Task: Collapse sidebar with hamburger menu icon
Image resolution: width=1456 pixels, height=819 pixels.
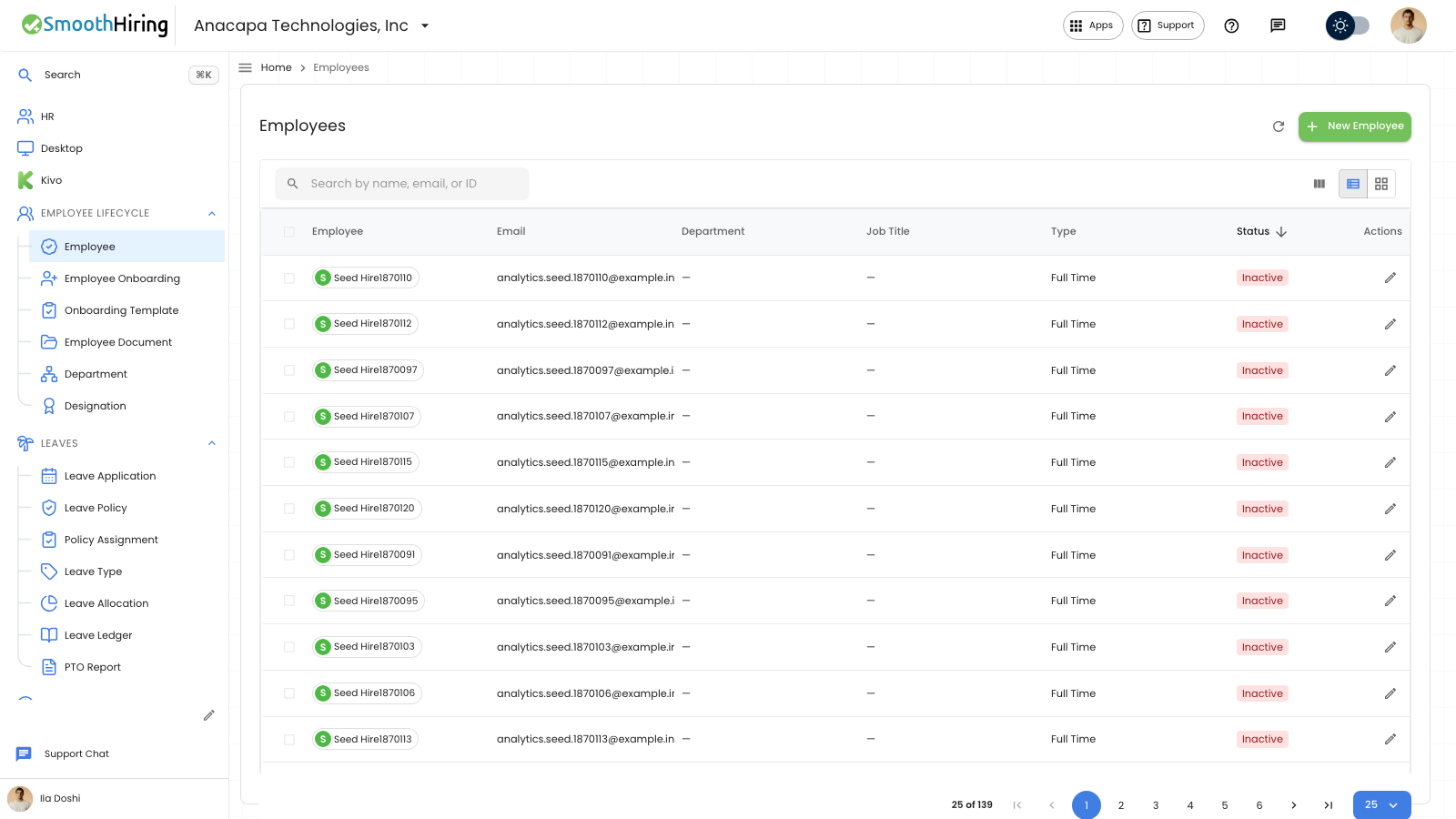Action: pyautogui.click(x=245, y=67)
